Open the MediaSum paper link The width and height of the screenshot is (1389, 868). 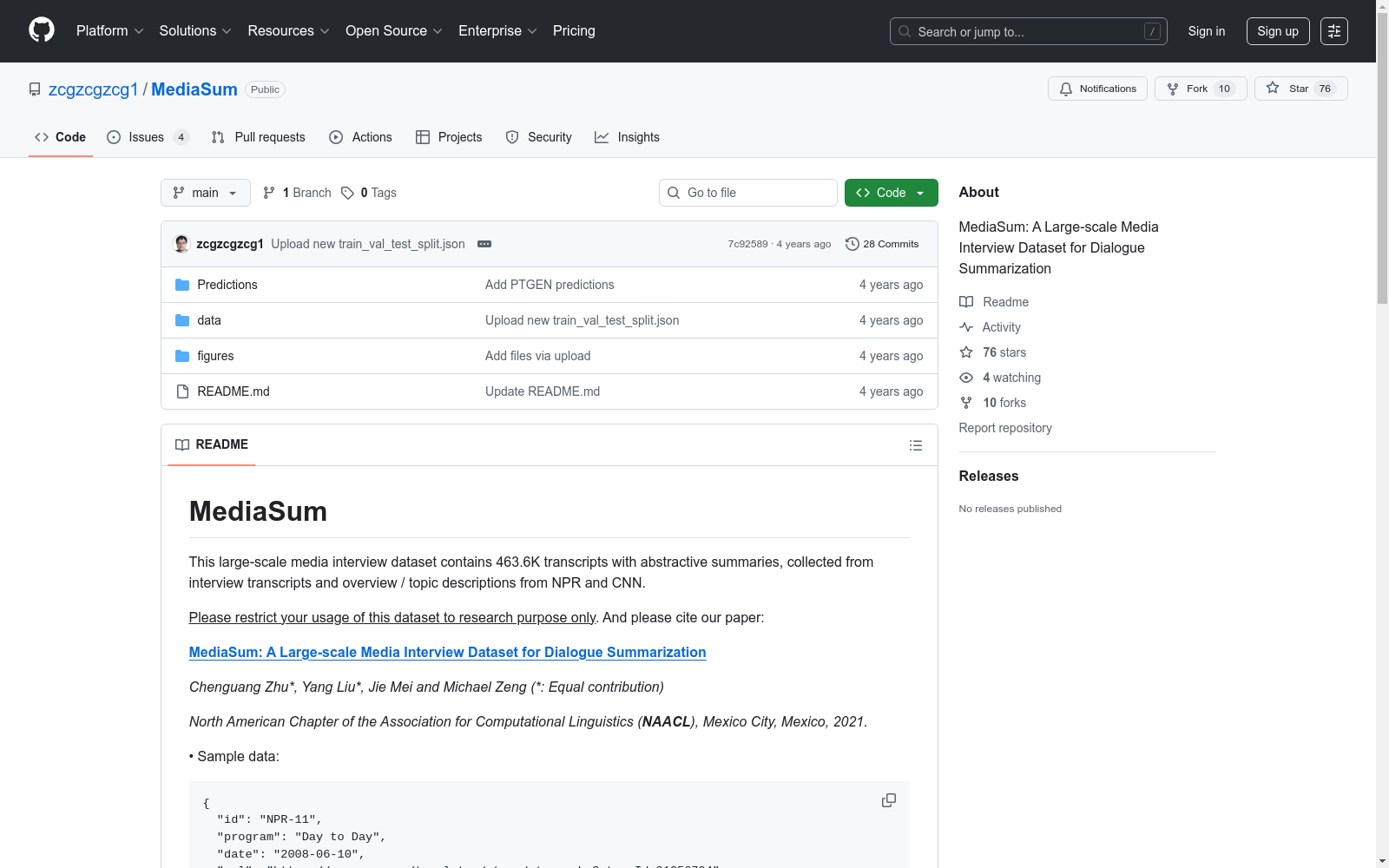click(x=447, y=652)
